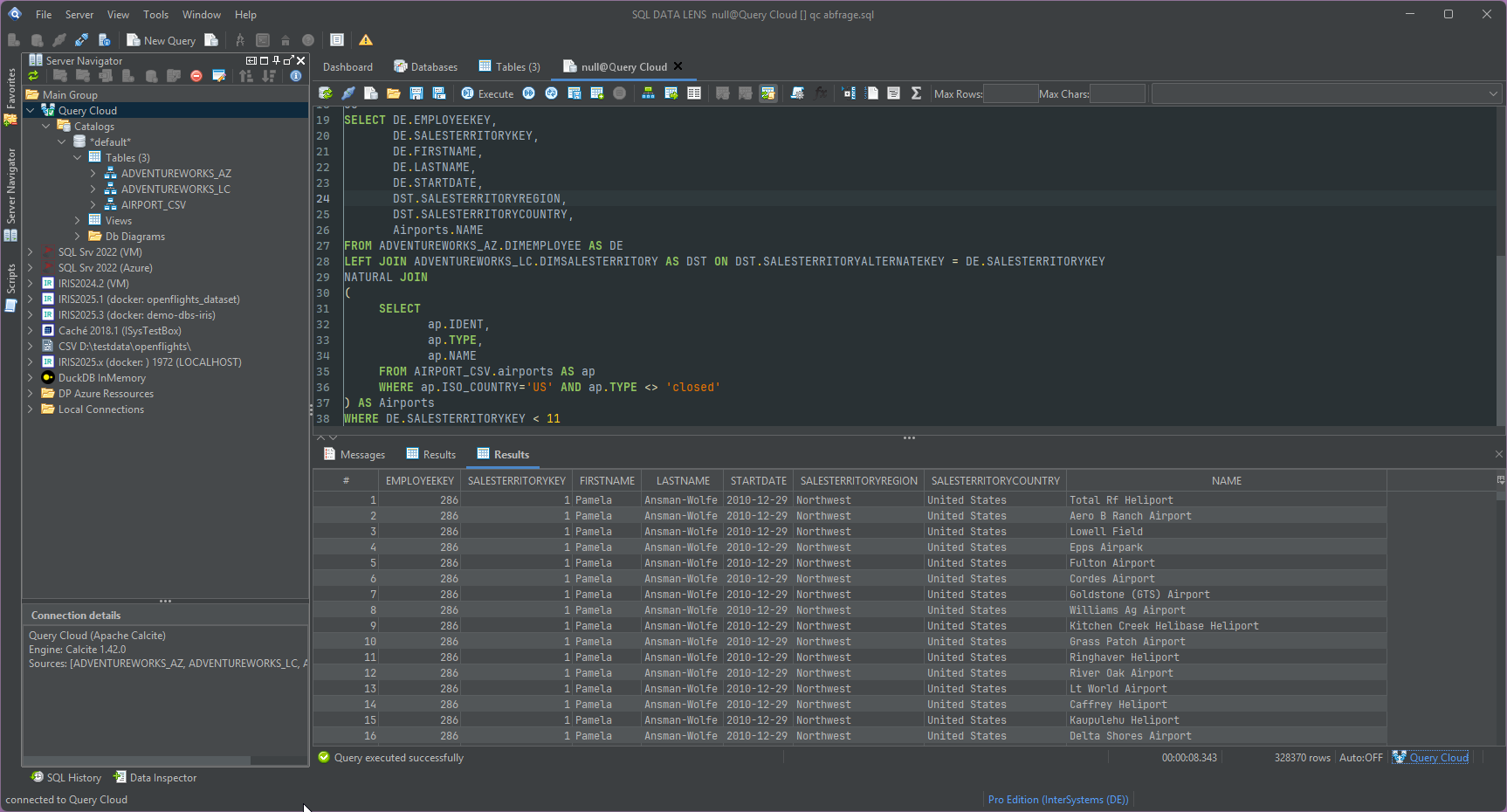Click the Auto:OFF status indicator

pyautogui.click(x=1360, y=758)
